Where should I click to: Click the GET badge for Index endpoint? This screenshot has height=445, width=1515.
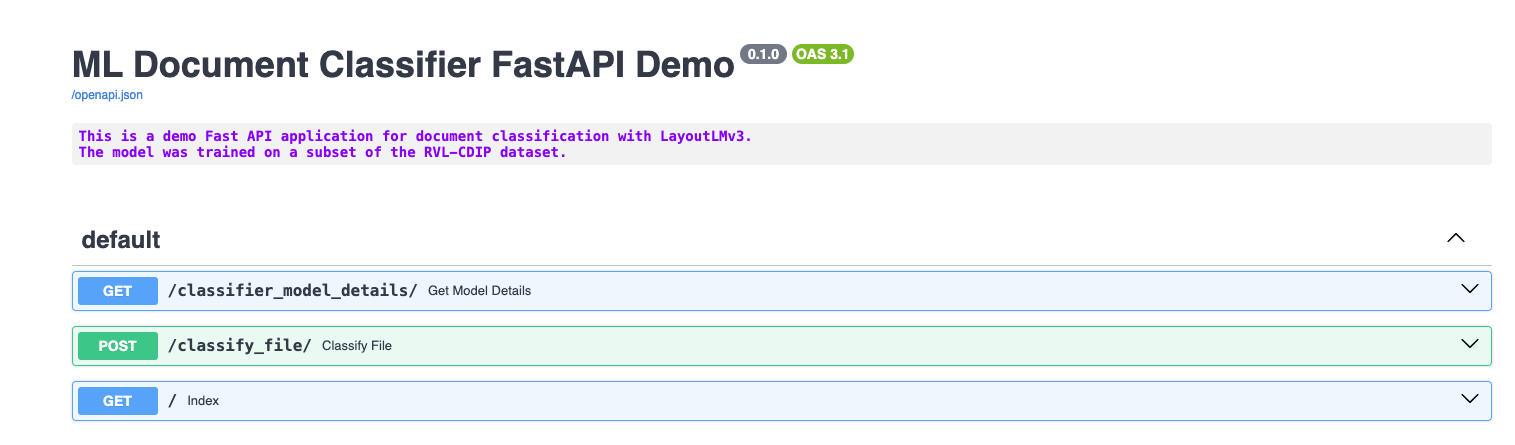(117, 401)
